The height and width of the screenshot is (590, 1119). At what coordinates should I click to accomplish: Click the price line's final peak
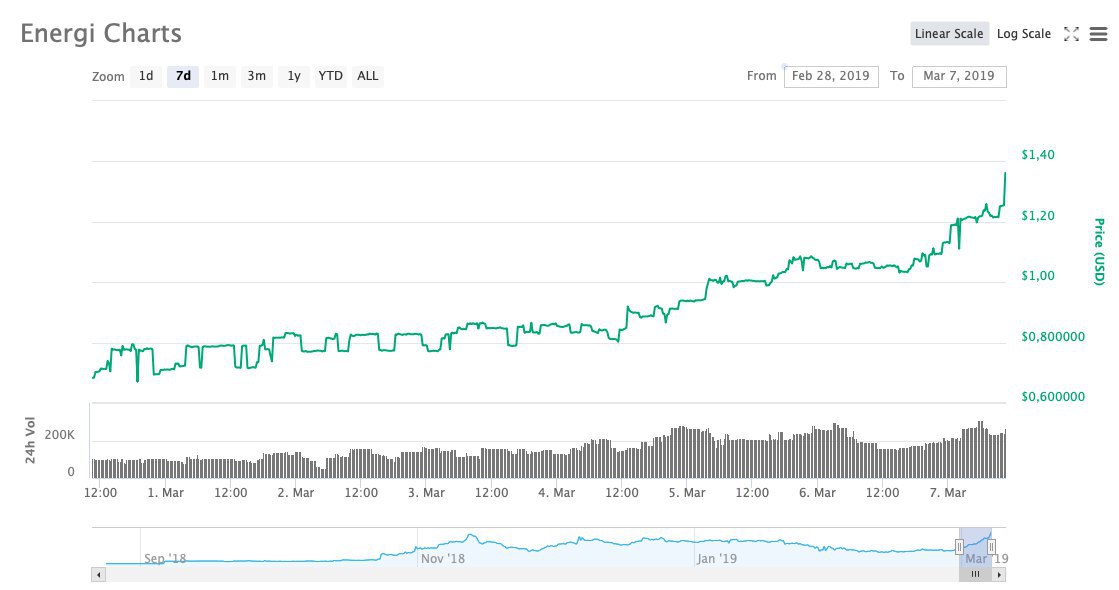tap(1006, 173)
